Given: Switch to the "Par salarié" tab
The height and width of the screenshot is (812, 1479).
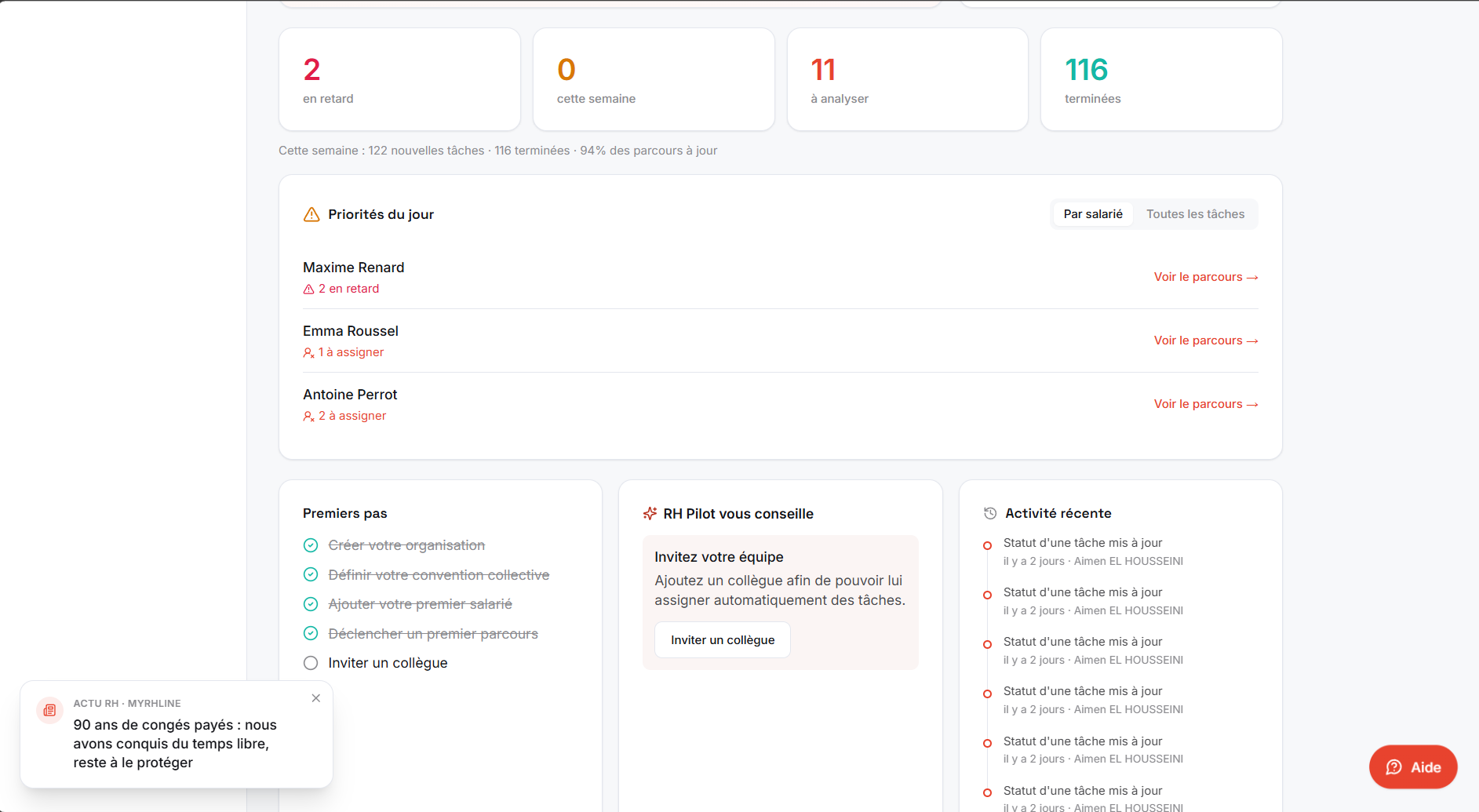Looking at the screenshot, I should [x=1093, y=214].
